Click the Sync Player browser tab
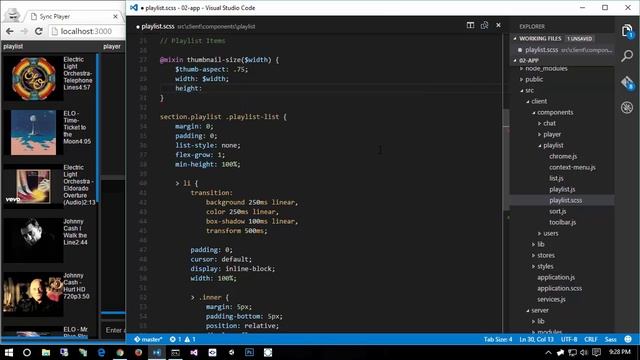640x360 pixels. pos(55,16)
